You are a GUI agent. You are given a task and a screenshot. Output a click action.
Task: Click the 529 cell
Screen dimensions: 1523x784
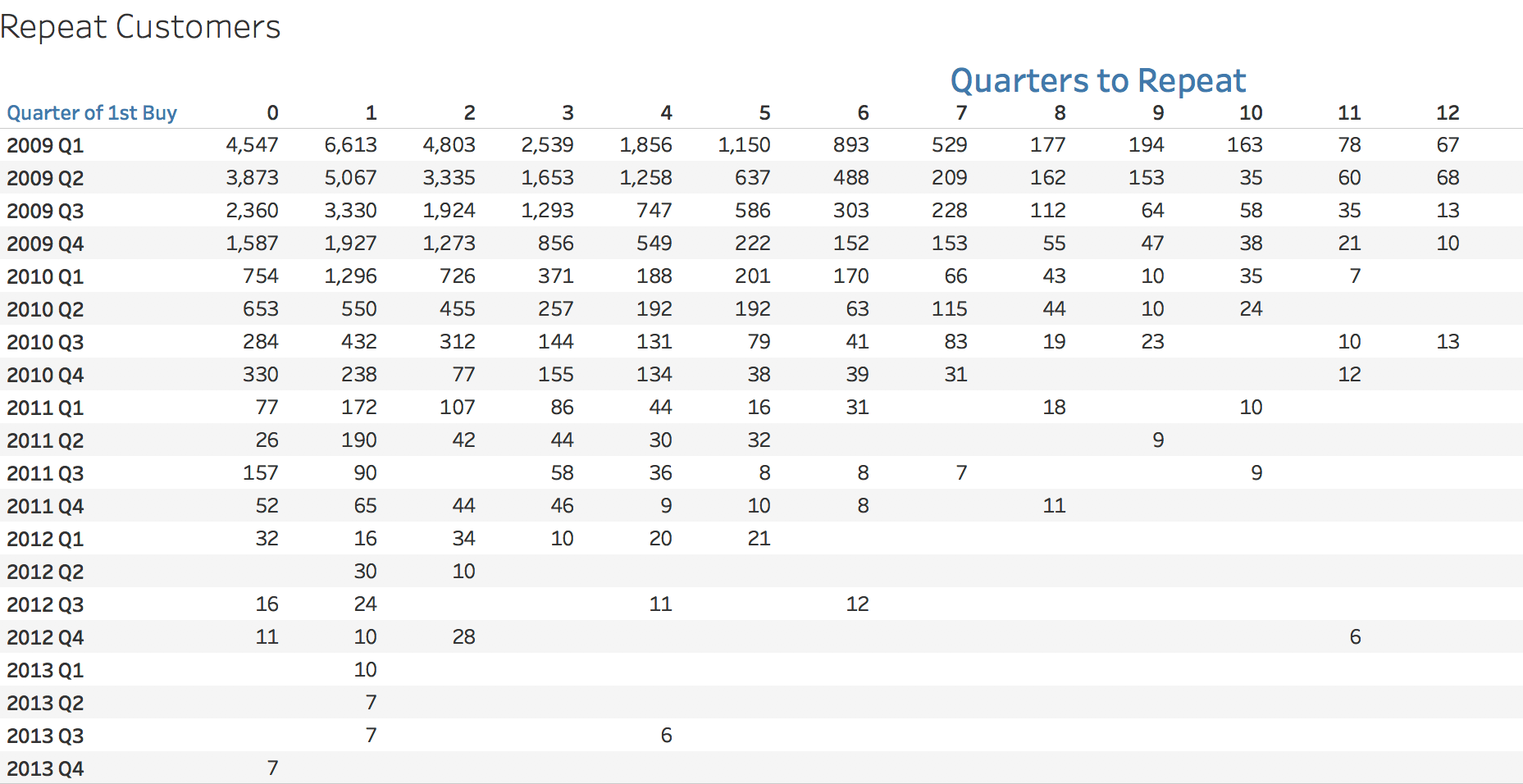pos(949,145)
